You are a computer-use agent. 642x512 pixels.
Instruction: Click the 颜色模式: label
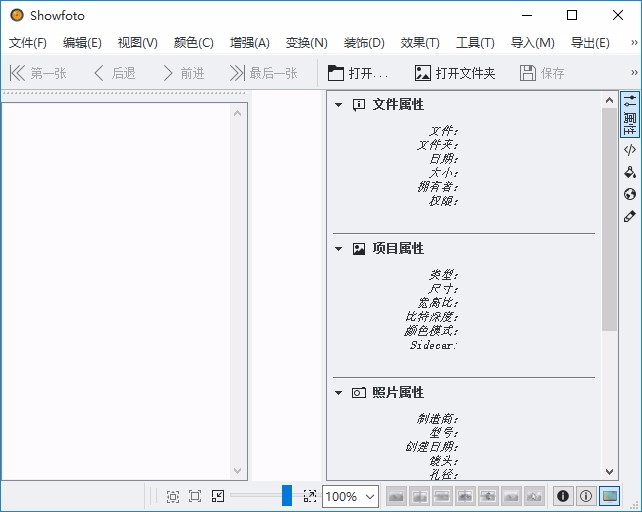[432, 331]
